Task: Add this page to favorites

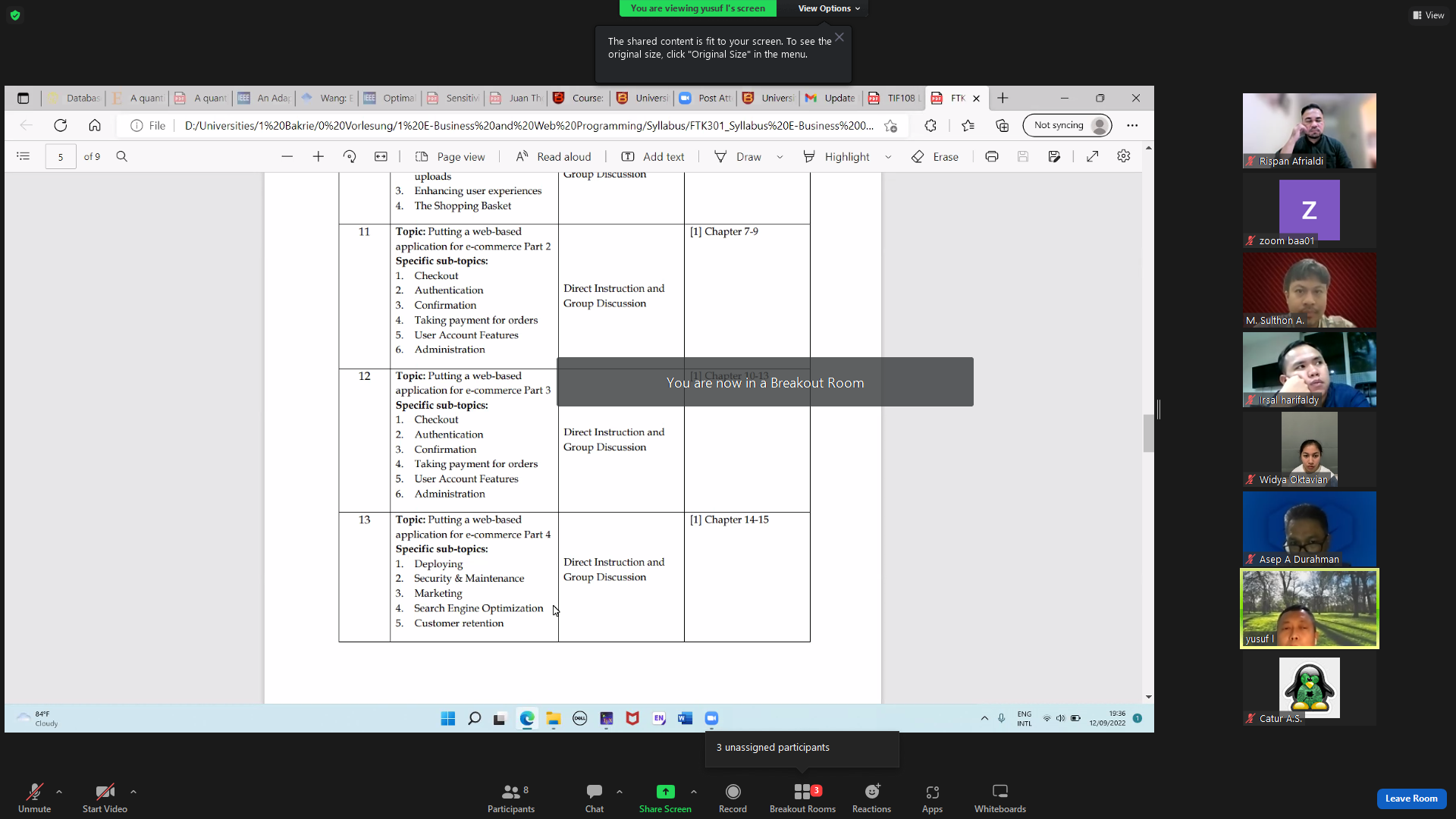Action: [x=891, y=126]
